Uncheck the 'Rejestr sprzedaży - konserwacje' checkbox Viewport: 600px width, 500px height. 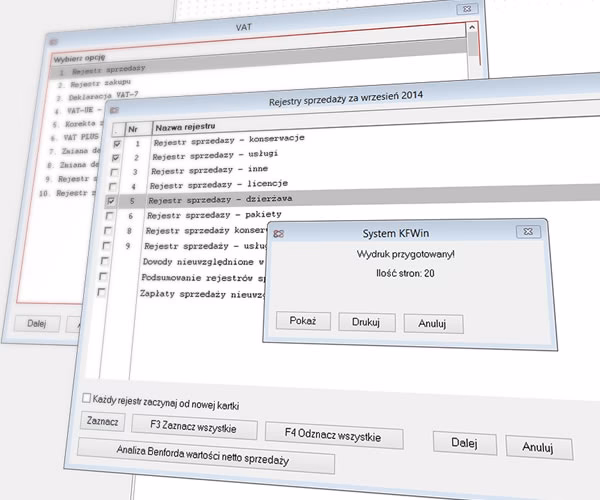point(118,143)
